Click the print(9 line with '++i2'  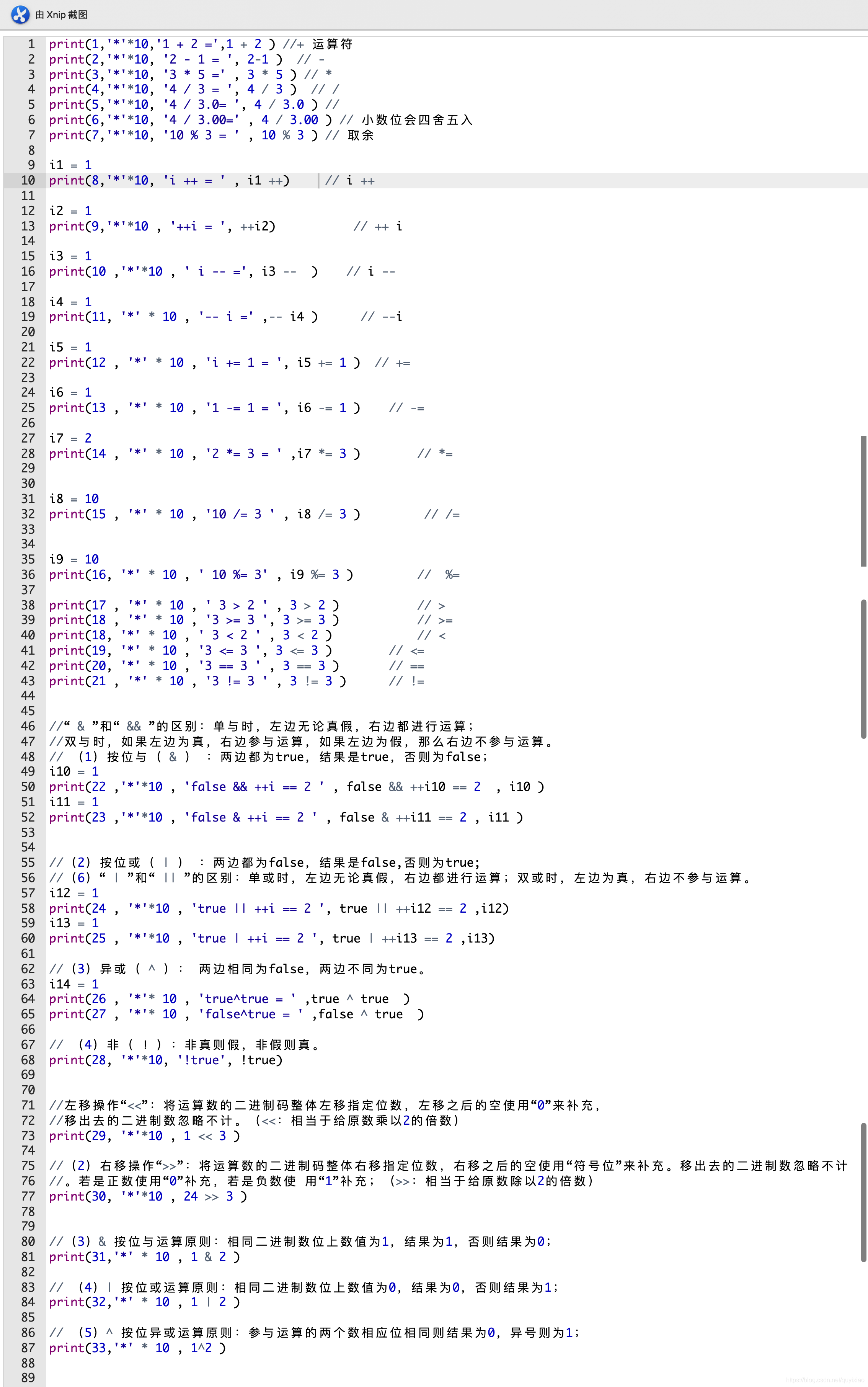point(162,226)
